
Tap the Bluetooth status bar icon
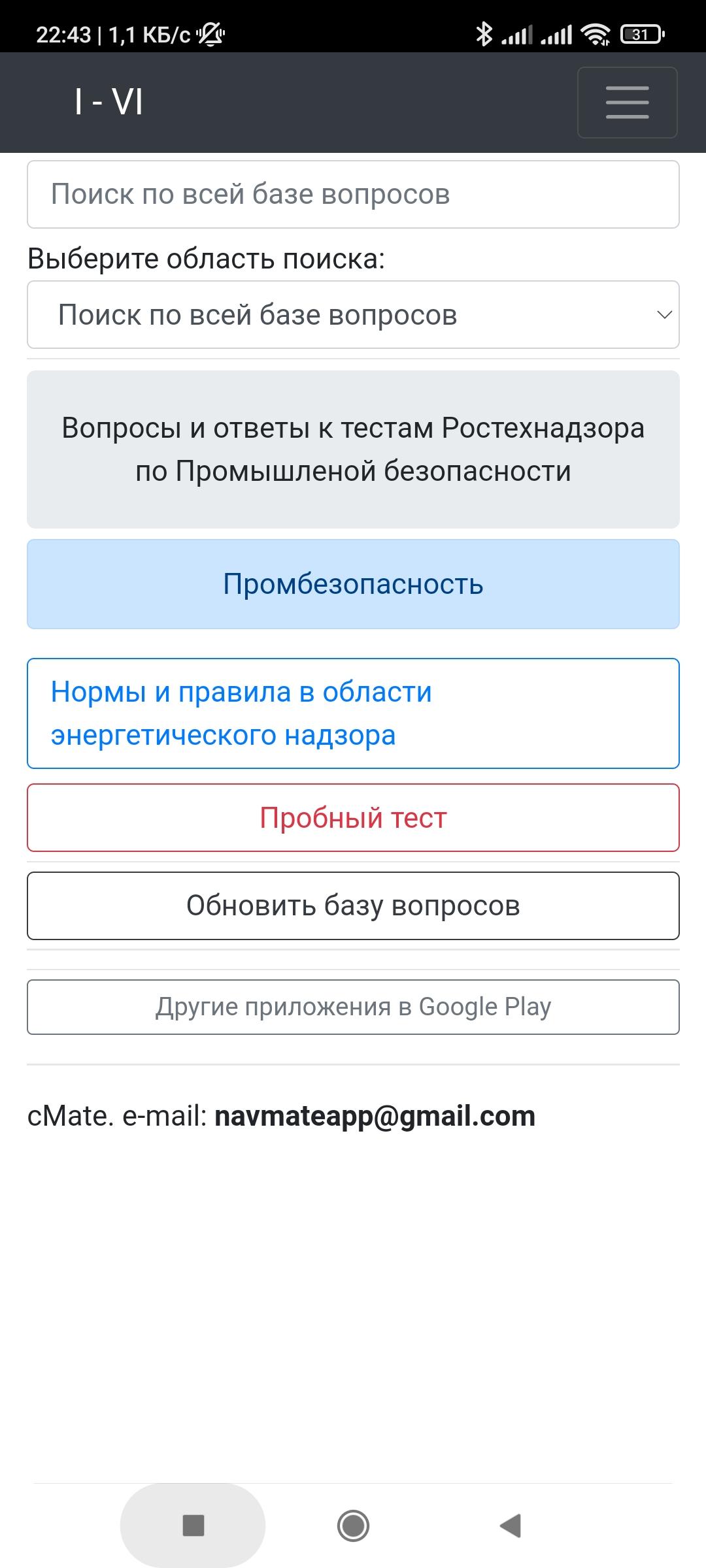coord(484,34)
